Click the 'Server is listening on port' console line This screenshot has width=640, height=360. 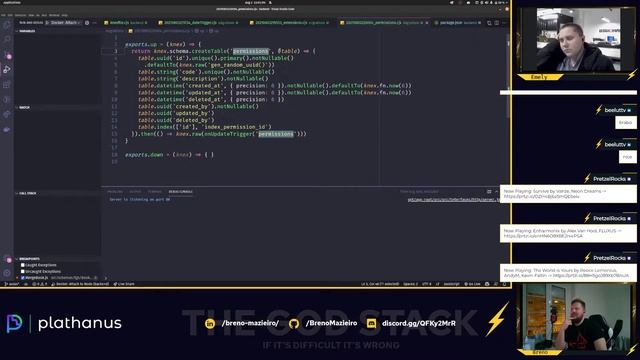click(140, 200)
